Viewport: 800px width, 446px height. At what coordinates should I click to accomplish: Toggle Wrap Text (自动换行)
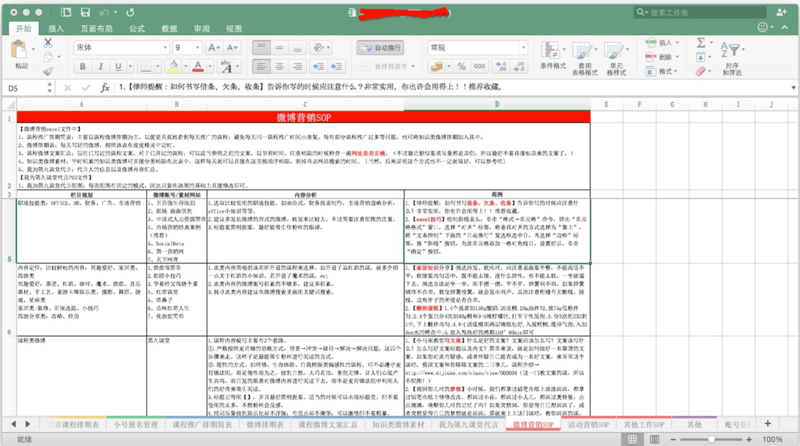click(x=379, y=47)
